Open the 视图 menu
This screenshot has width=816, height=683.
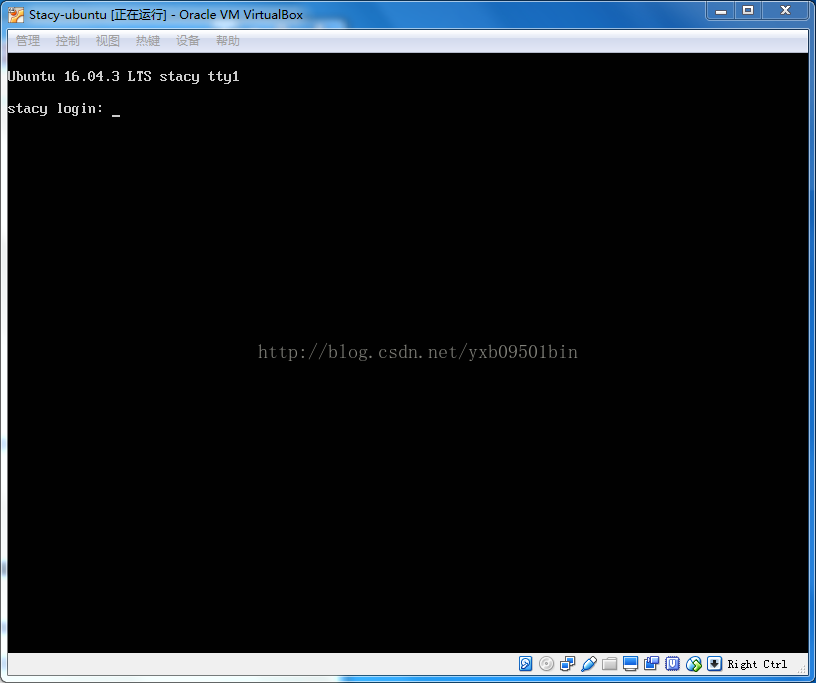[108, 41]
